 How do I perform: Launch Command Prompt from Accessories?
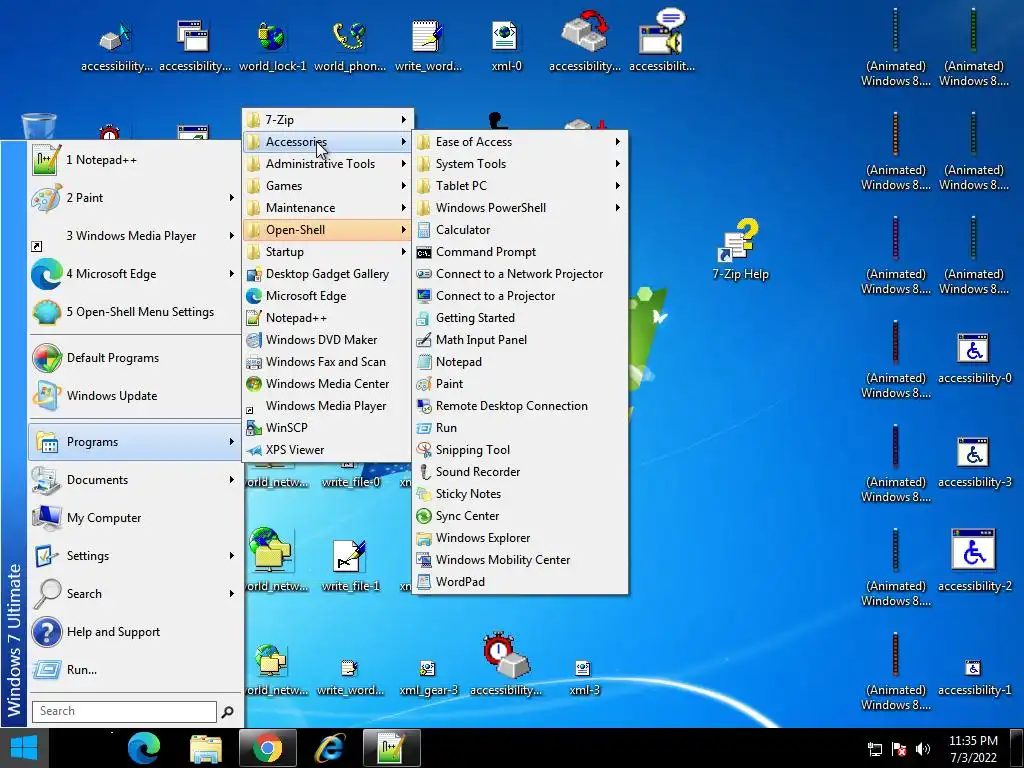pyautogui.click(x=520, y=252)
